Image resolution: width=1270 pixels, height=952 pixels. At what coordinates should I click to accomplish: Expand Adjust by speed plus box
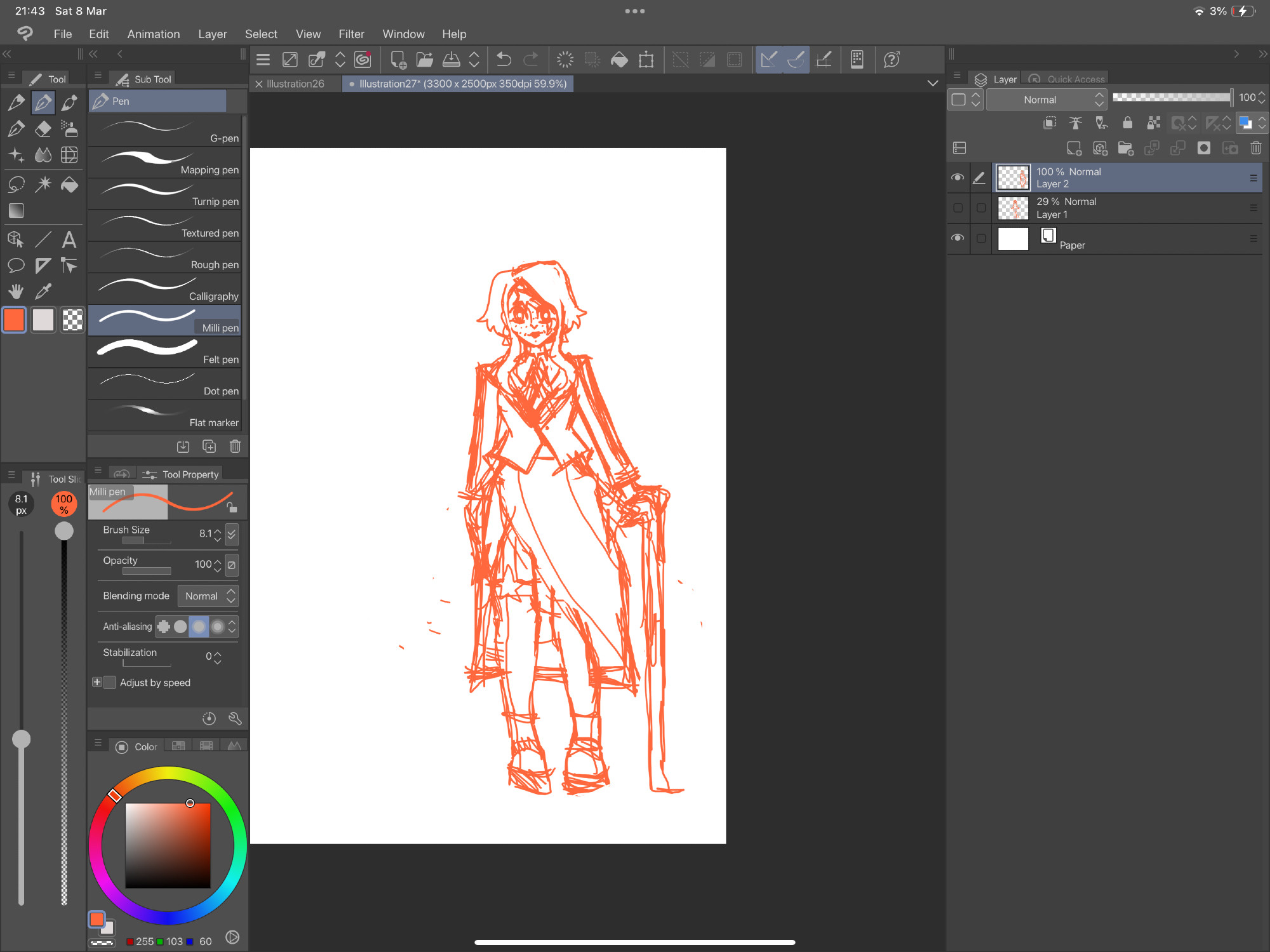point(97,682)
